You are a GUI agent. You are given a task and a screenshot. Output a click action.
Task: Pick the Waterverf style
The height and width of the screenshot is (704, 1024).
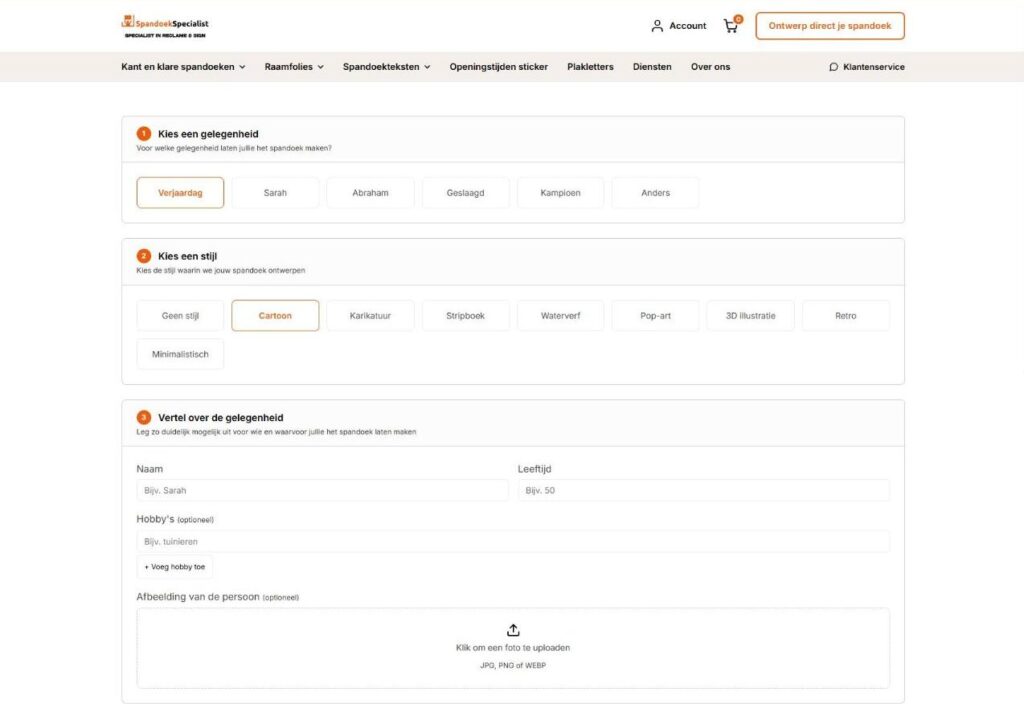(560, 315)
